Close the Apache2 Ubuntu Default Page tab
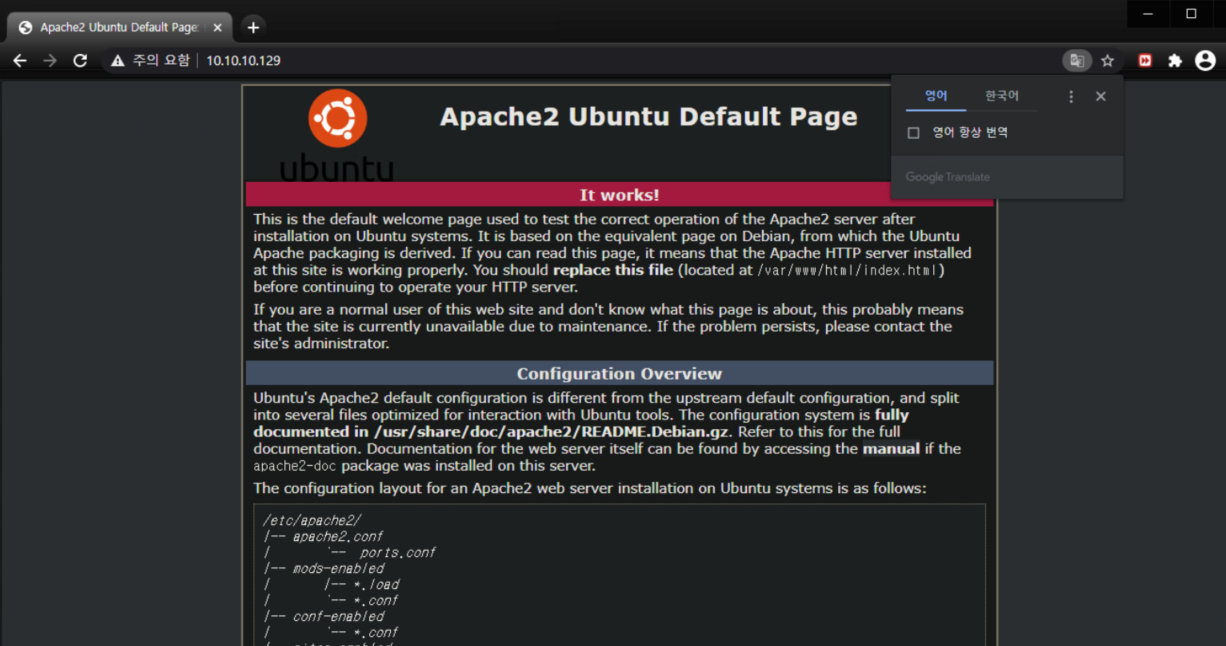The height and width of the screenshot is (646, 1226). pyautogui.click(x=218, y=28)
